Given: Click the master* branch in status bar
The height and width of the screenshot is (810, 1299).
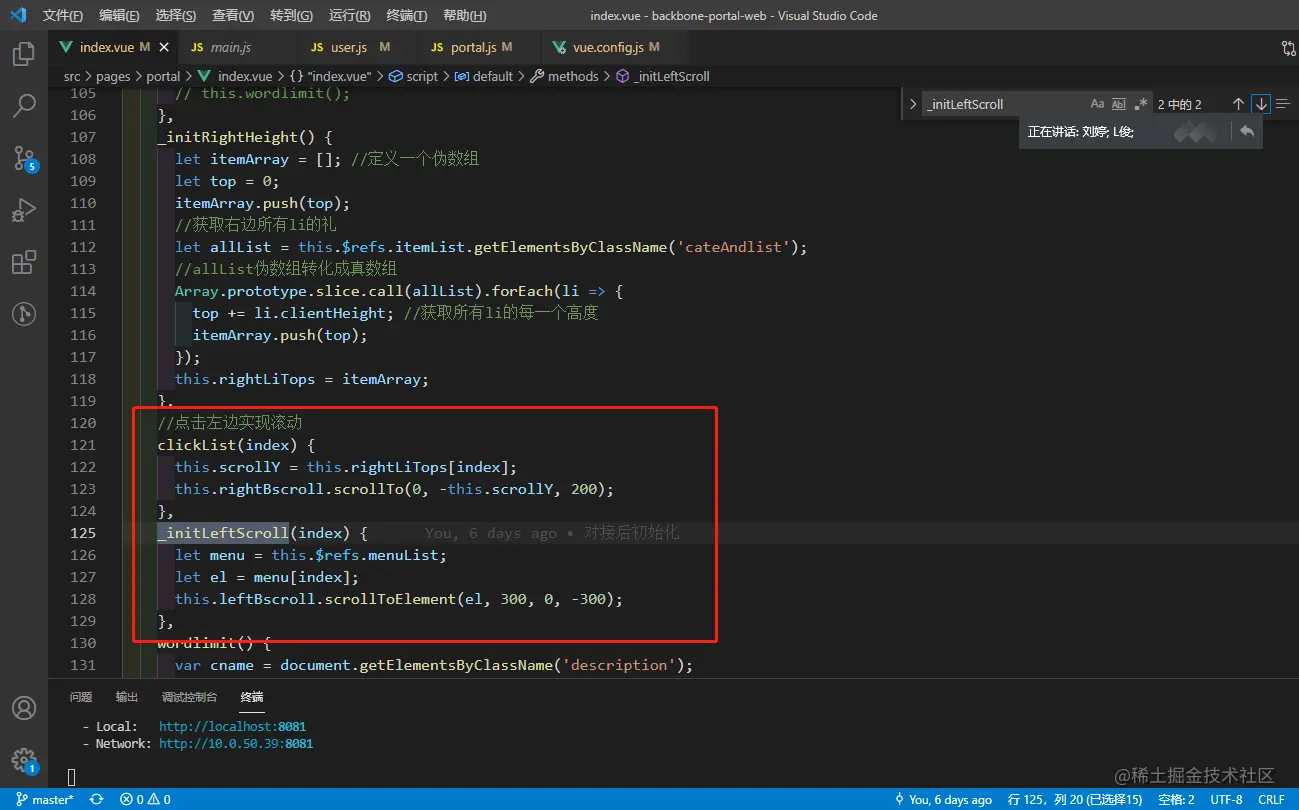Looking at the screenshot, I should click(x=45, y=799).
